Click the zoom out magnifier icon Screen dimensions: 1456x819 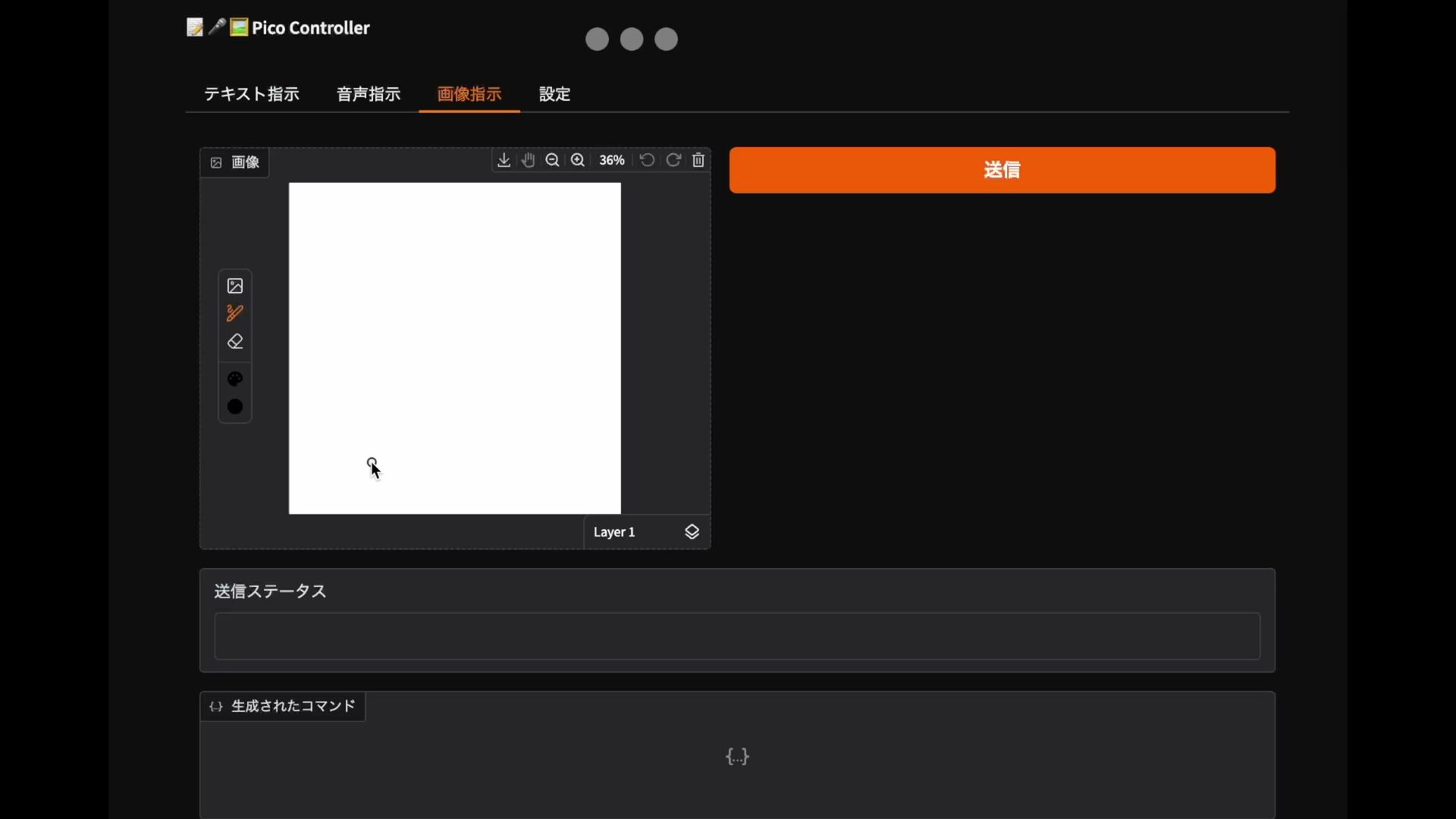tap(553, 160)
